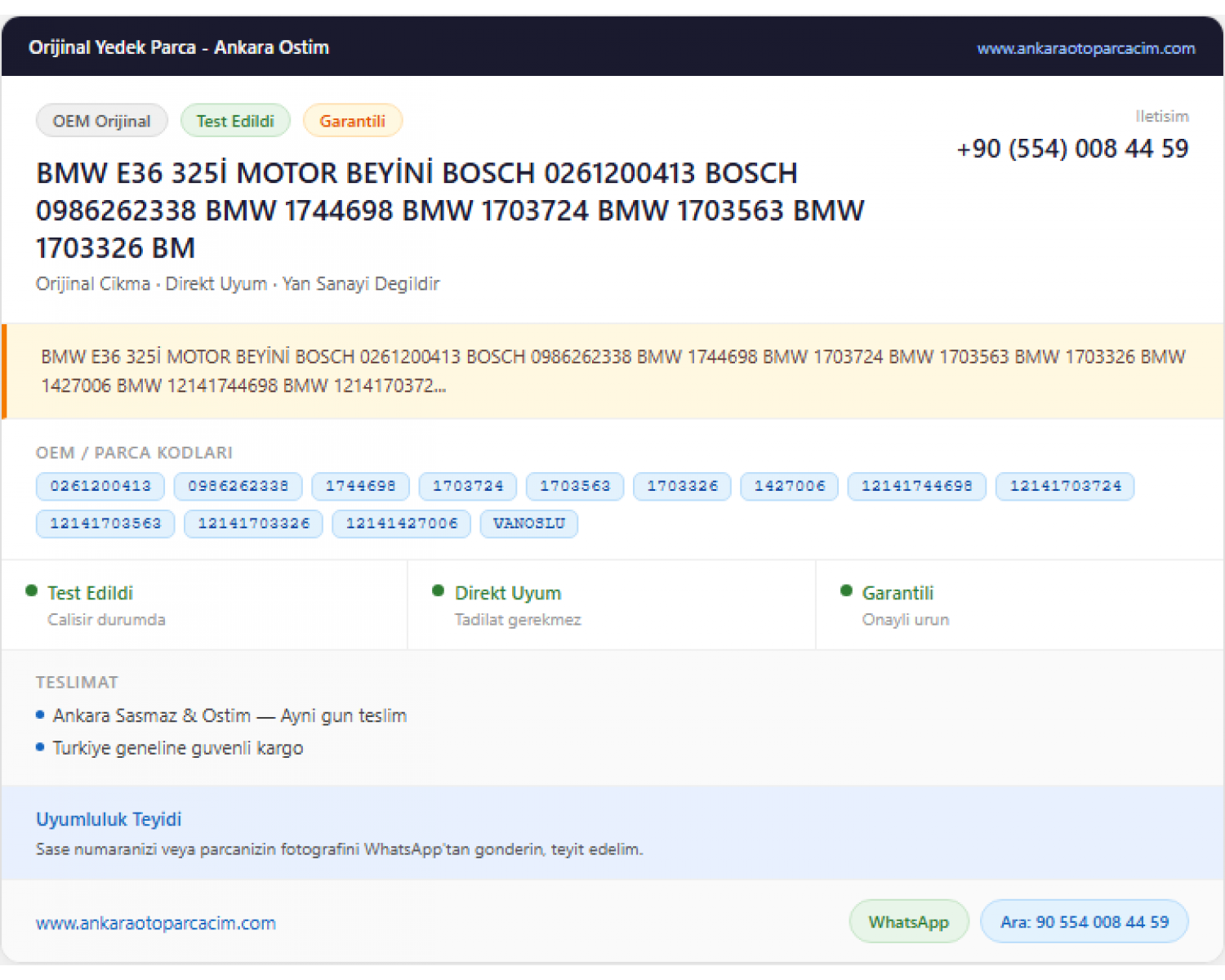Select the OEM Orijinal badge
This screenshot has width=1225, height=980.
pos(101,121)
